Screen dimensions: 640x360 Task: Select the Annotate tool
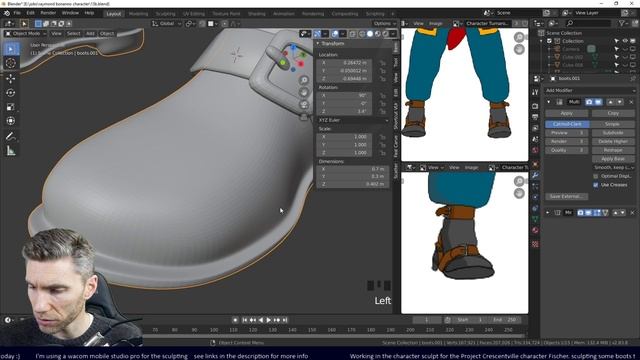(11, 137)
